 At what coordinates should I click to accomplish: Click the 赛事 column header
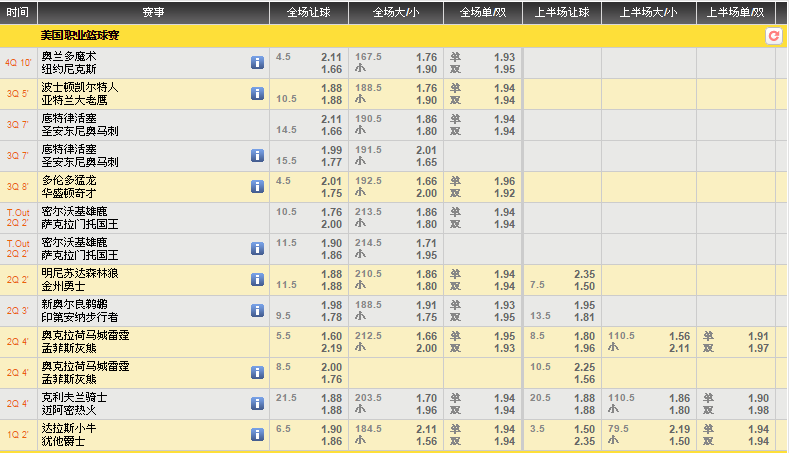click(x=153, y=12)
